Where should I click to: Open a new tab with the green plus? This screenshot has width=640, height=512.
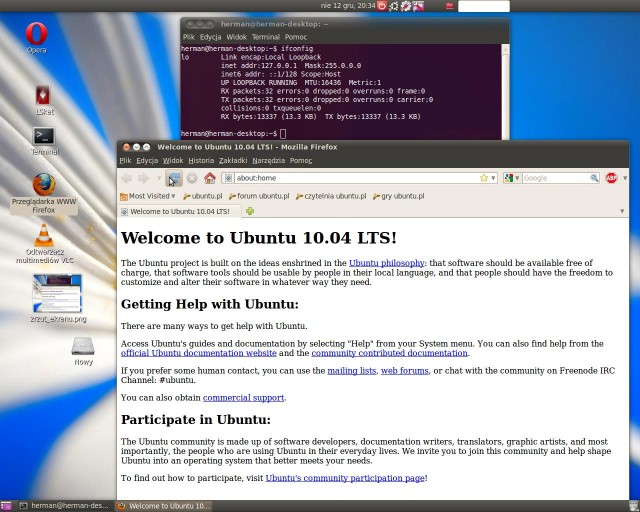point(250,211)
